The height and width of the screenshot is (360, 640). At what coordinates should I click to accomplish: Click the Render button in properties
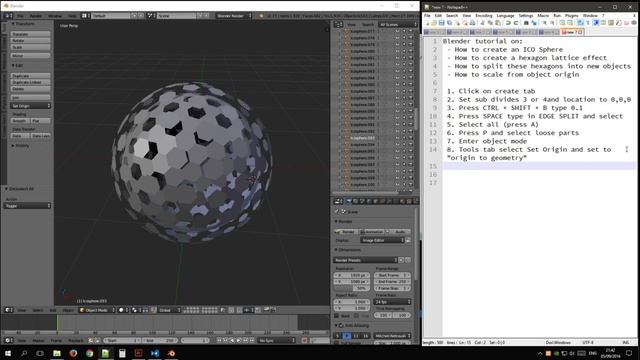(x=346, y=232)
